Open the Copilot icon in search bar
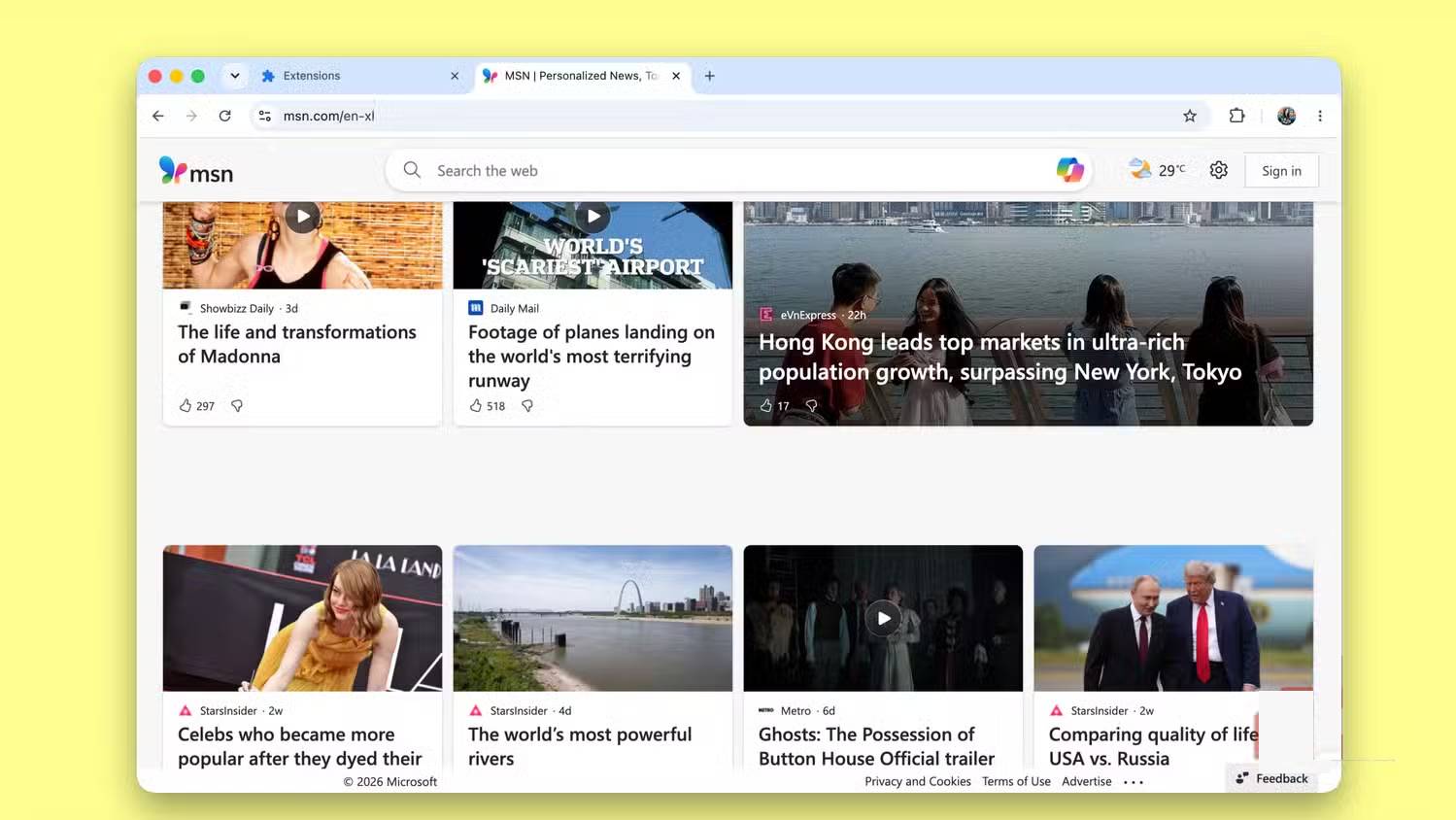 (1069, 170)
